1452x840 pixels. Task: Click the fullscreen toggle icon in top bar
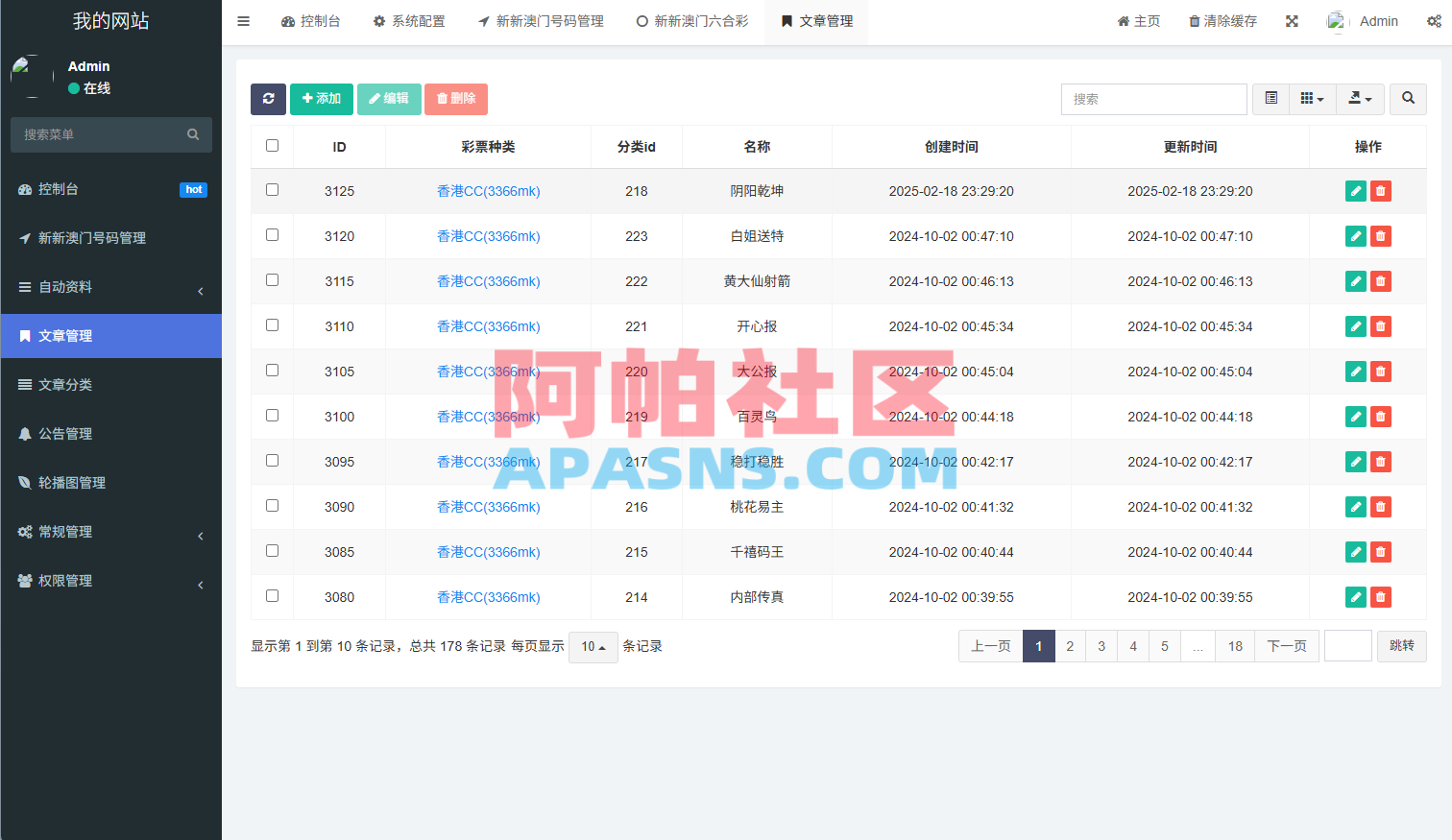tap(1292, 21)
